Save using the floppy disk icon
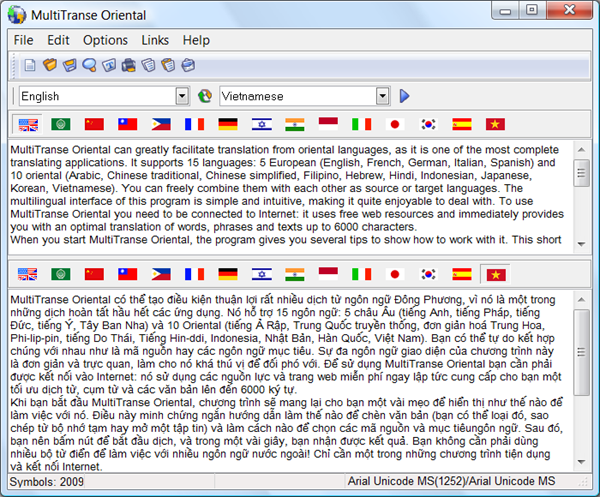The width and height of the screenshot is (600, 497). click(x=69, y=65)
